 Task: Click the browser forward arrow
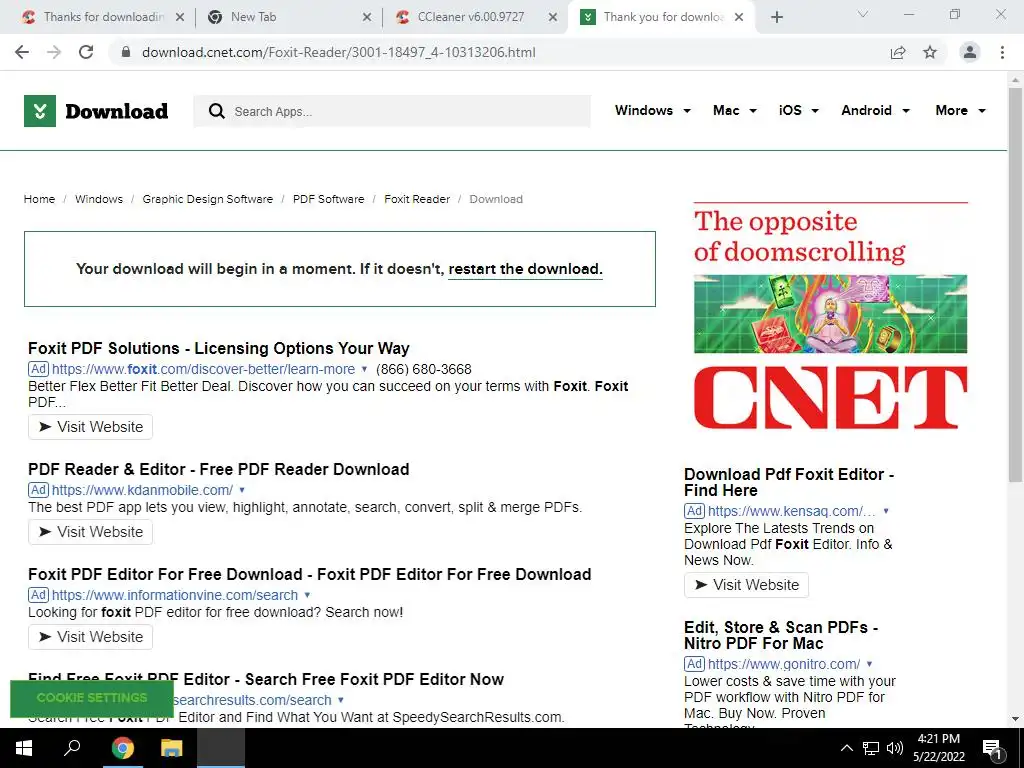click(x=54, y=52)
